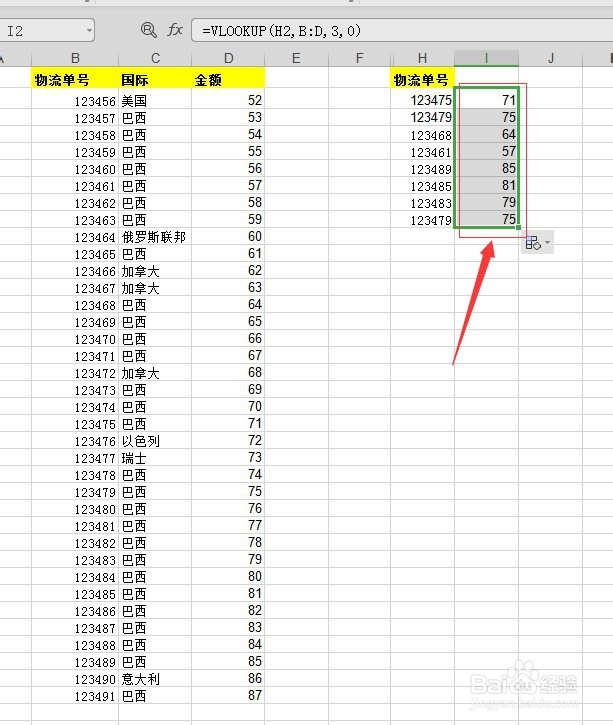
Task: Click the 物流单号 header in column B
Action: point(75,79)
